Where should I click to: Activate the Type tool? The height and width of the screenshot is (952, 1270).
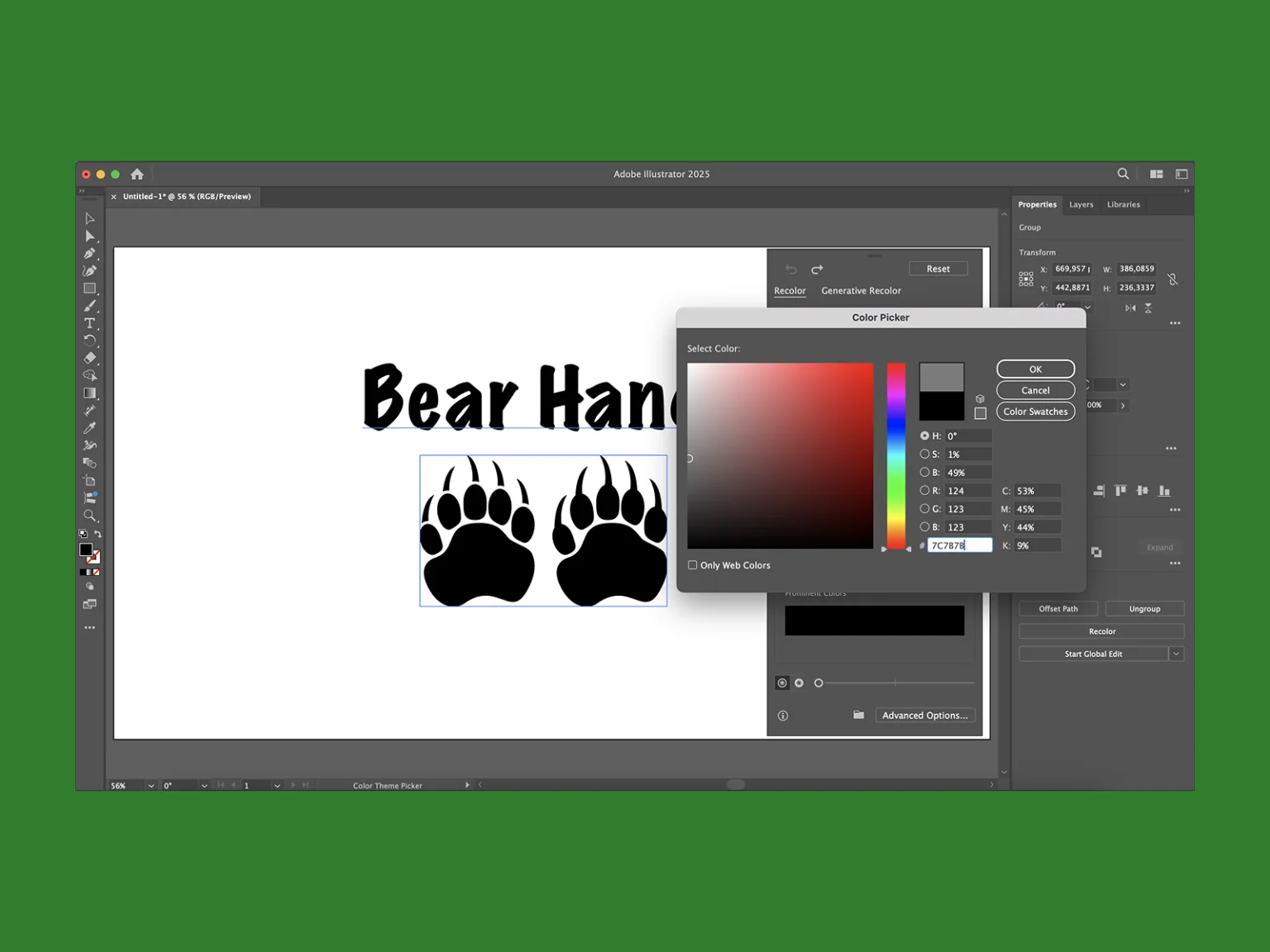91,323
